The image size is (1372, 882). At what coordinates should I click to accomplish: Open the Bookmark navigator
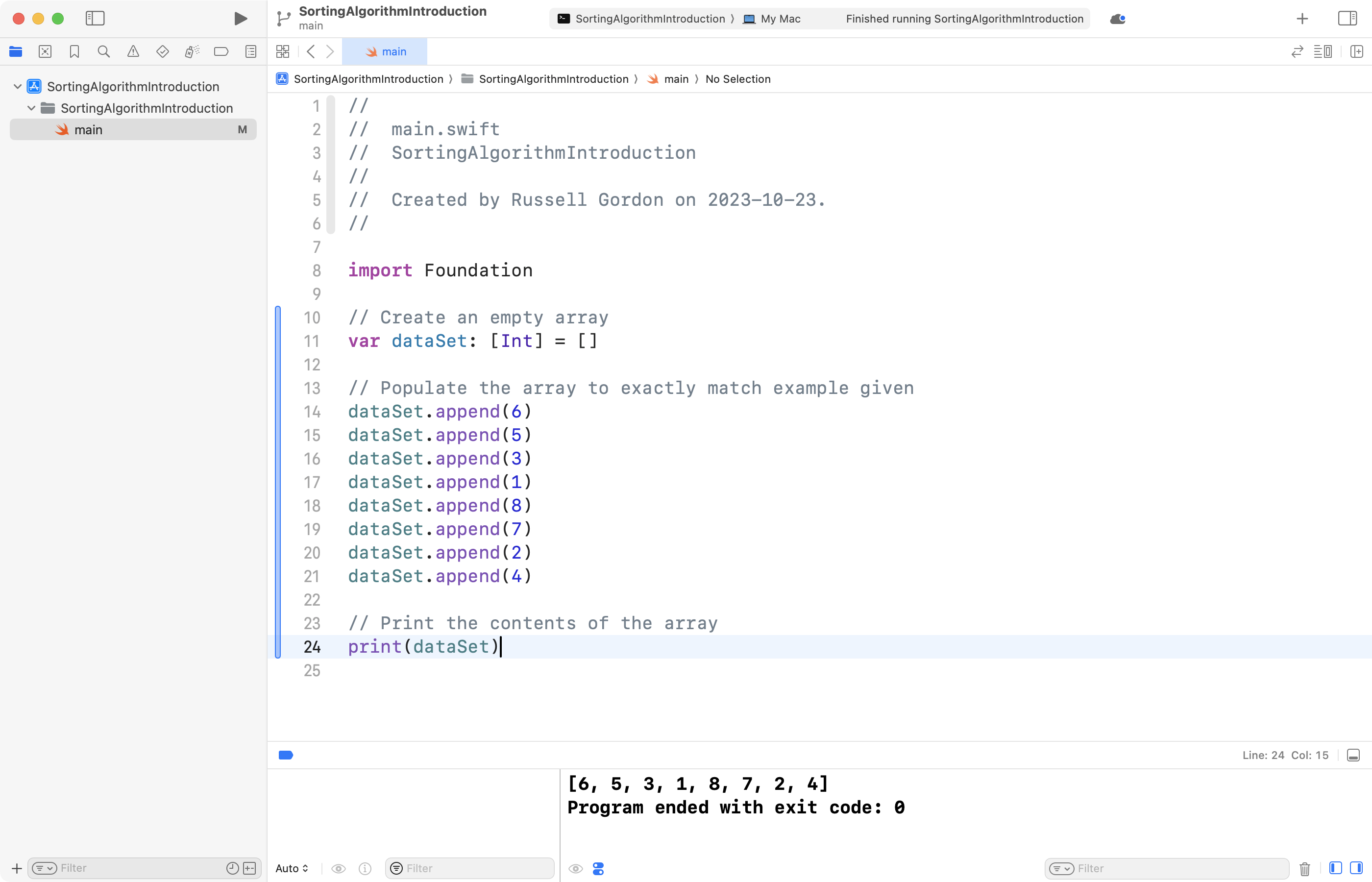[74, 51]
